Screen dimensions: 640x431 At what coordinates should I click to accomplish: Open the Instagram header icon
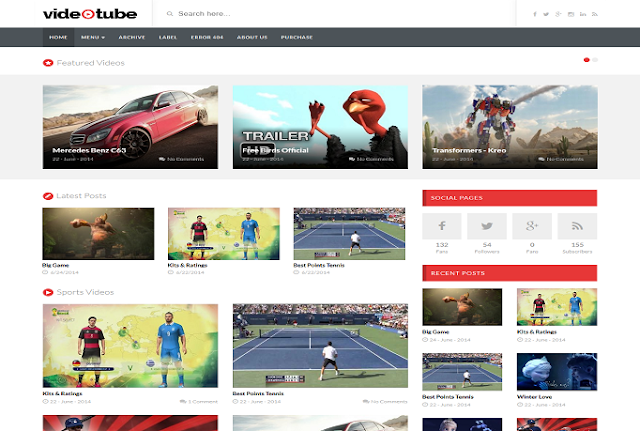571,14
